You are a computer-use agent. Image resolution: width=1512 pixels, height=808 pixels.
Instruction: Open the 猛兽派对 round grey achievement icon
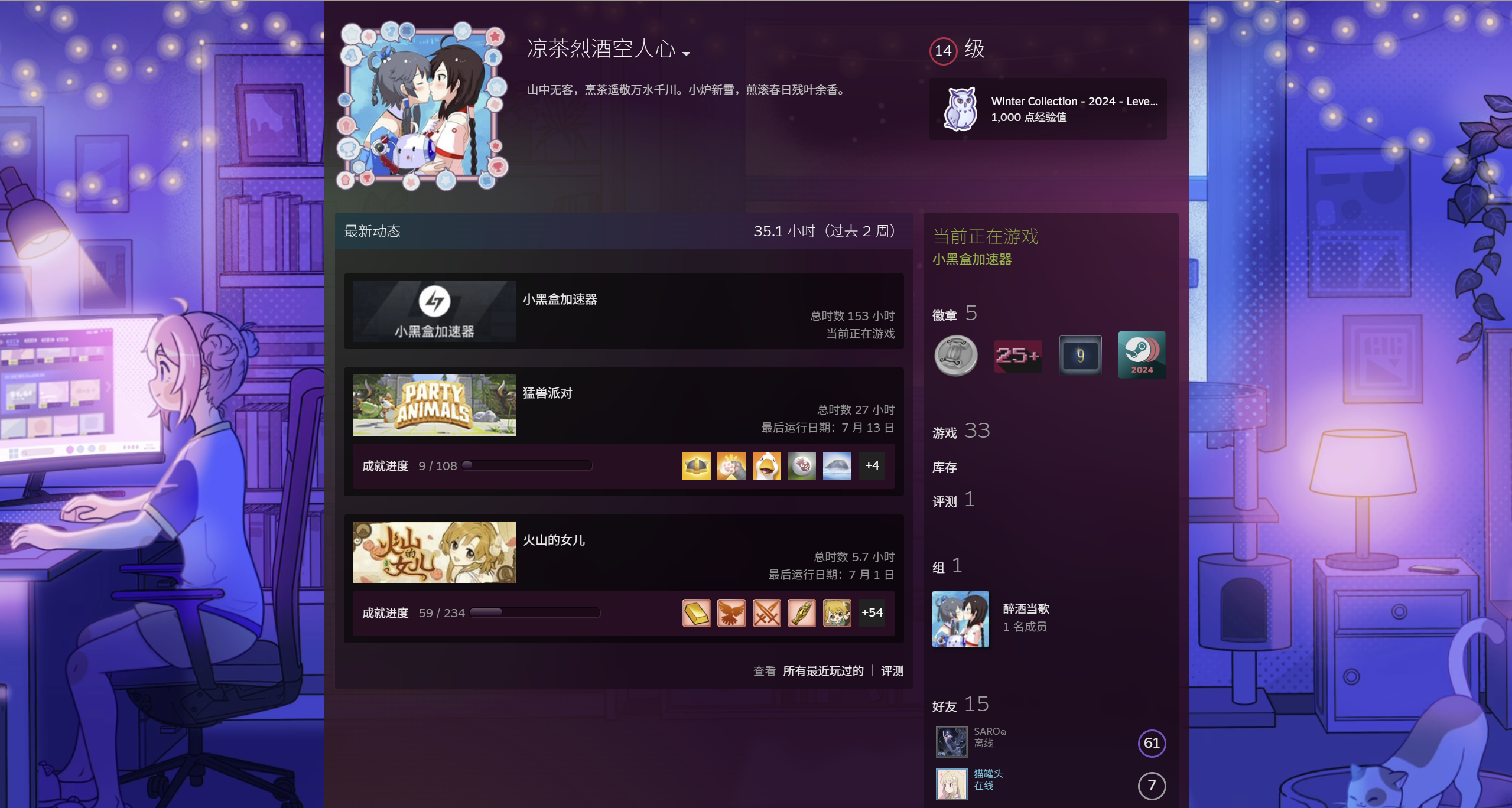(802, 466)
